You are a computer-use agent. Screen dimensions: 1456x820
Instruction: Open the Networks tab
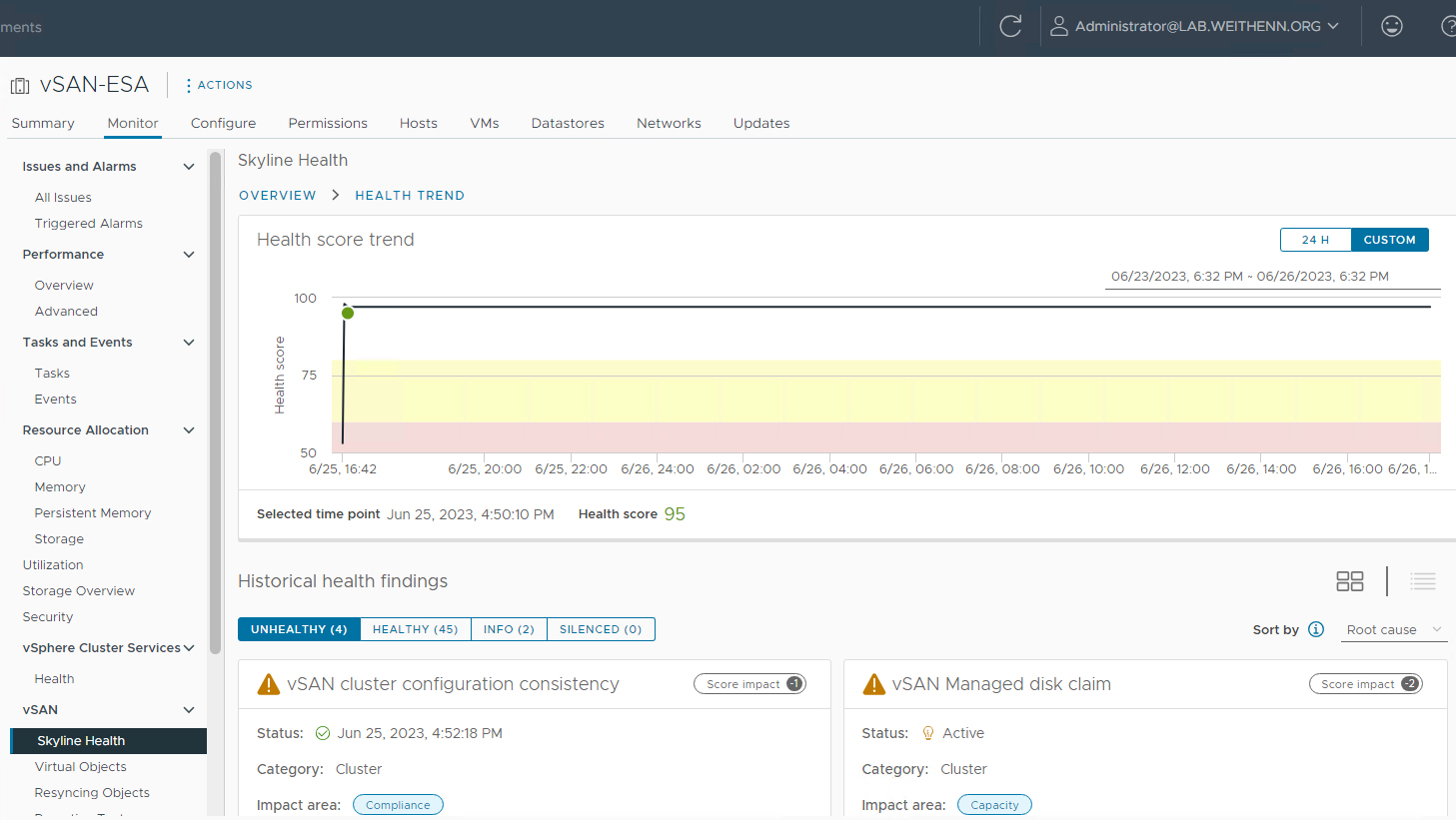(x=669, y=123)
